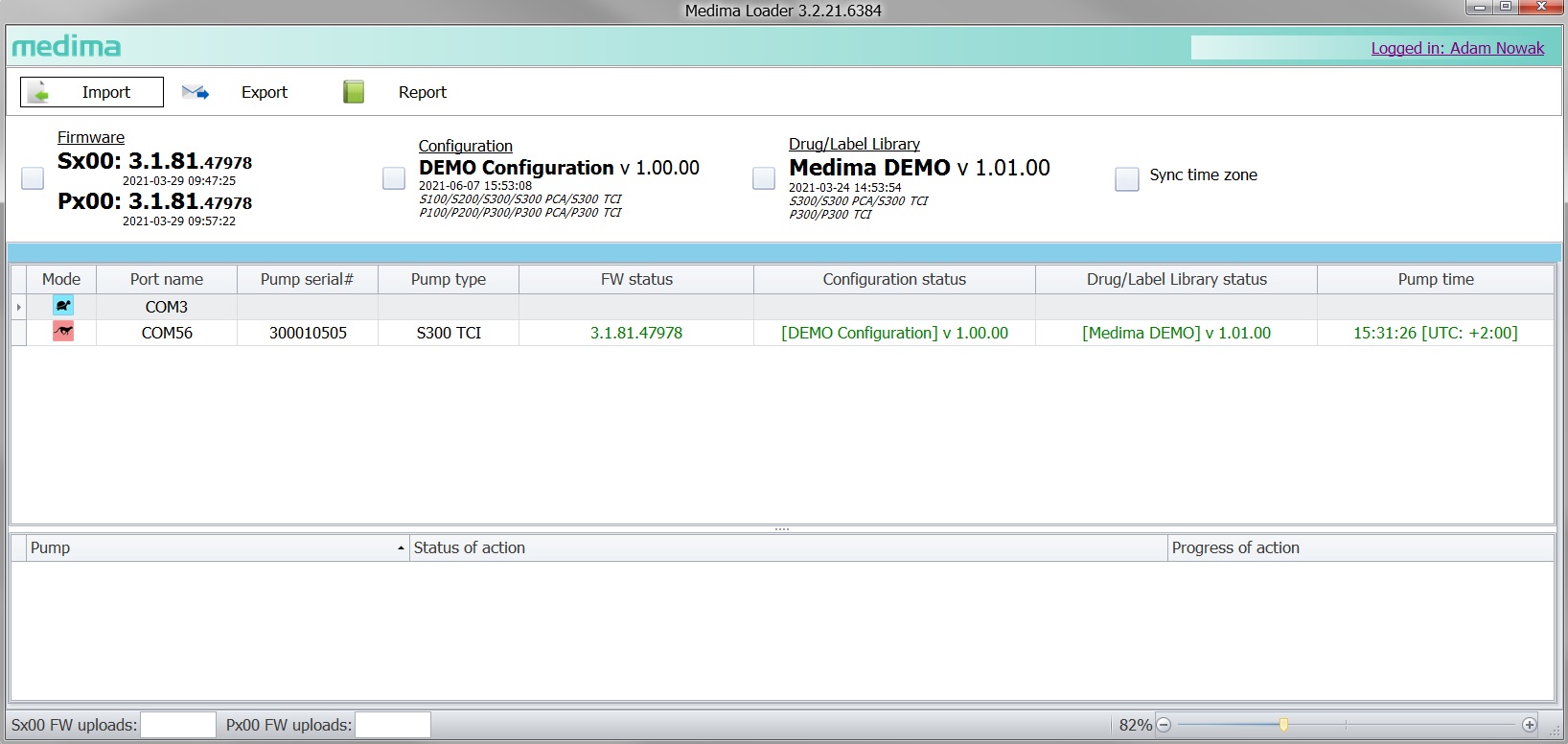Click the panel splitter grip dots
The width and height of the screenshot is (1568, 744).
tap(782, 529)
